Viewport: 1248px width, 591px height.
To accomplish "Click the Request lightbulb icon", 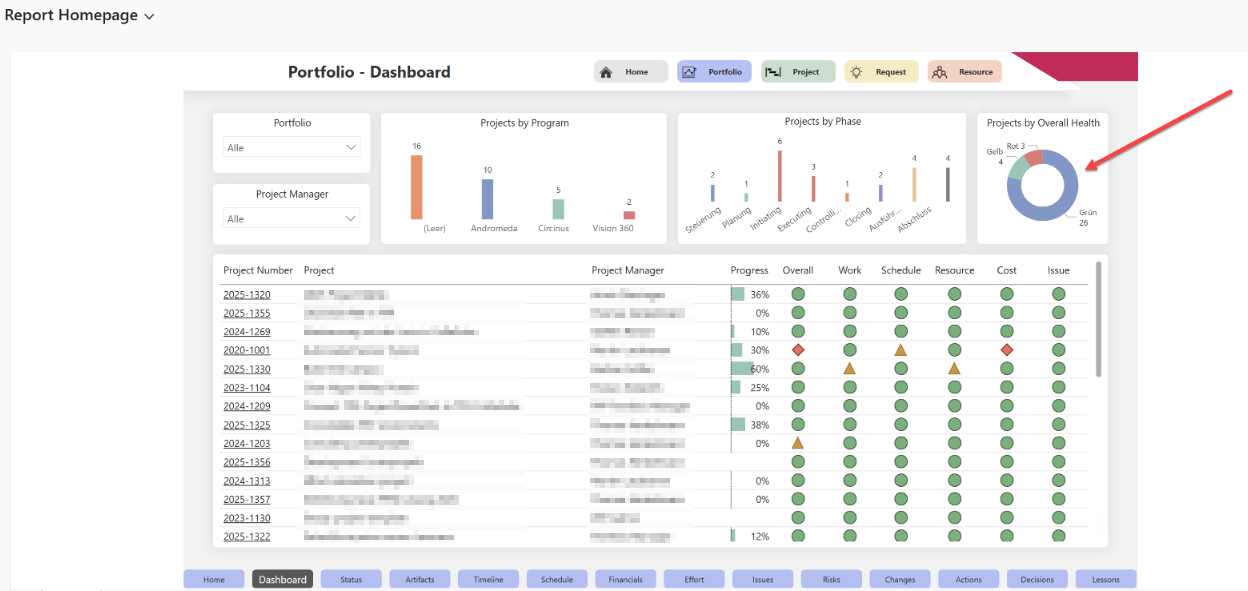I will tap(856, 72).
